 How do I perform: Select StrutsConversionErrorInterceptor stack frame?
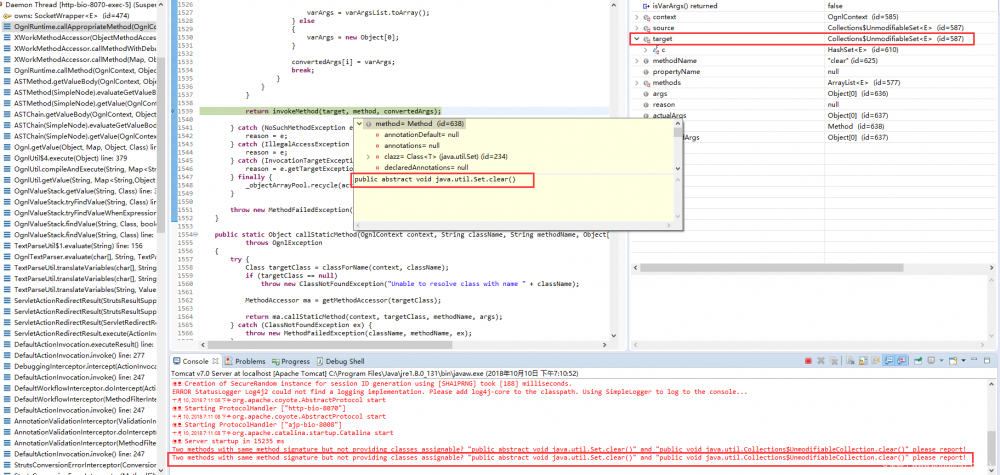point(80,465)
